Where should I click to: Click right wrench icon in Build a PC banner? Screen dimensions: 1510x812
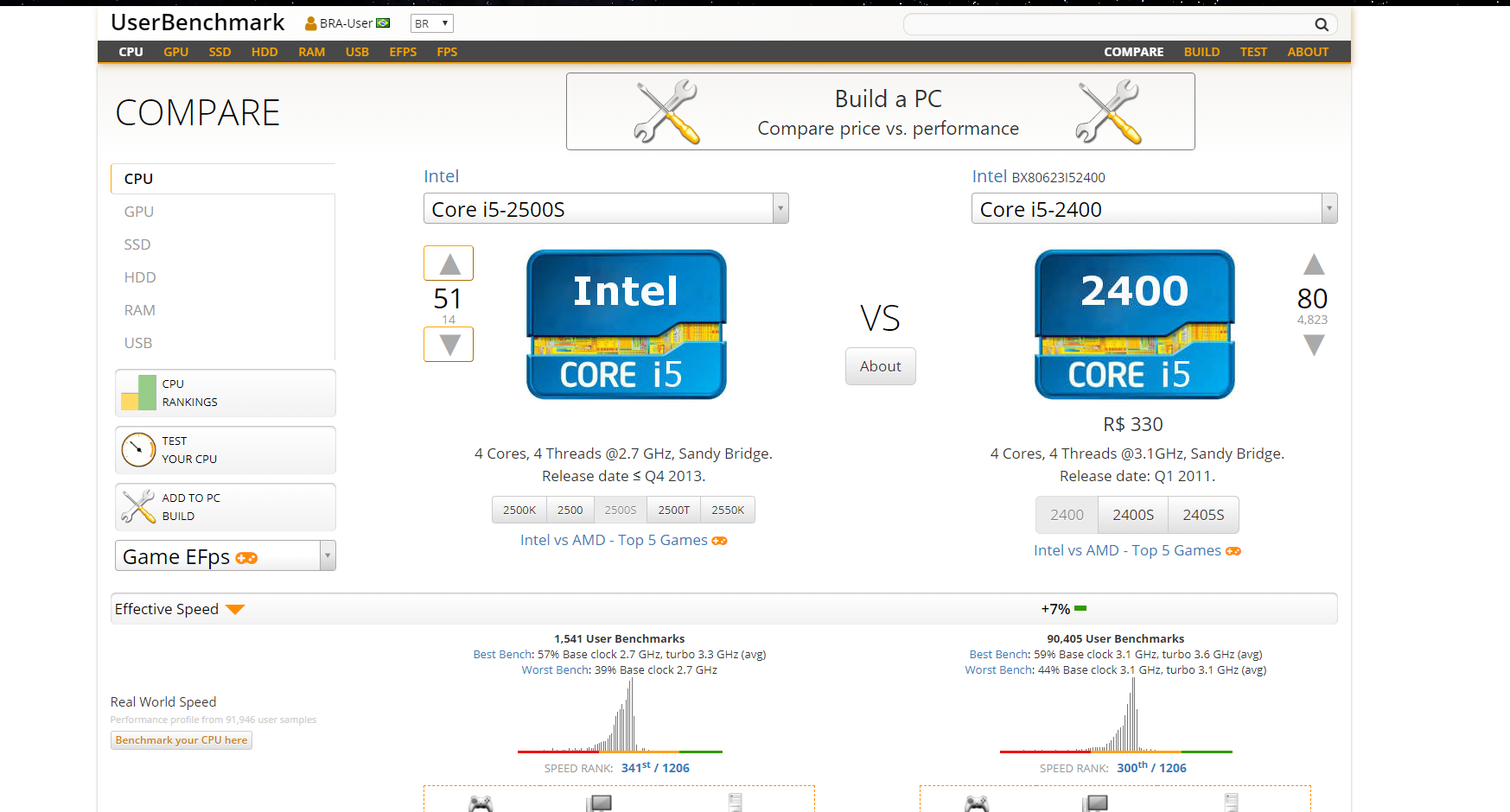[x=1109, y=111]
